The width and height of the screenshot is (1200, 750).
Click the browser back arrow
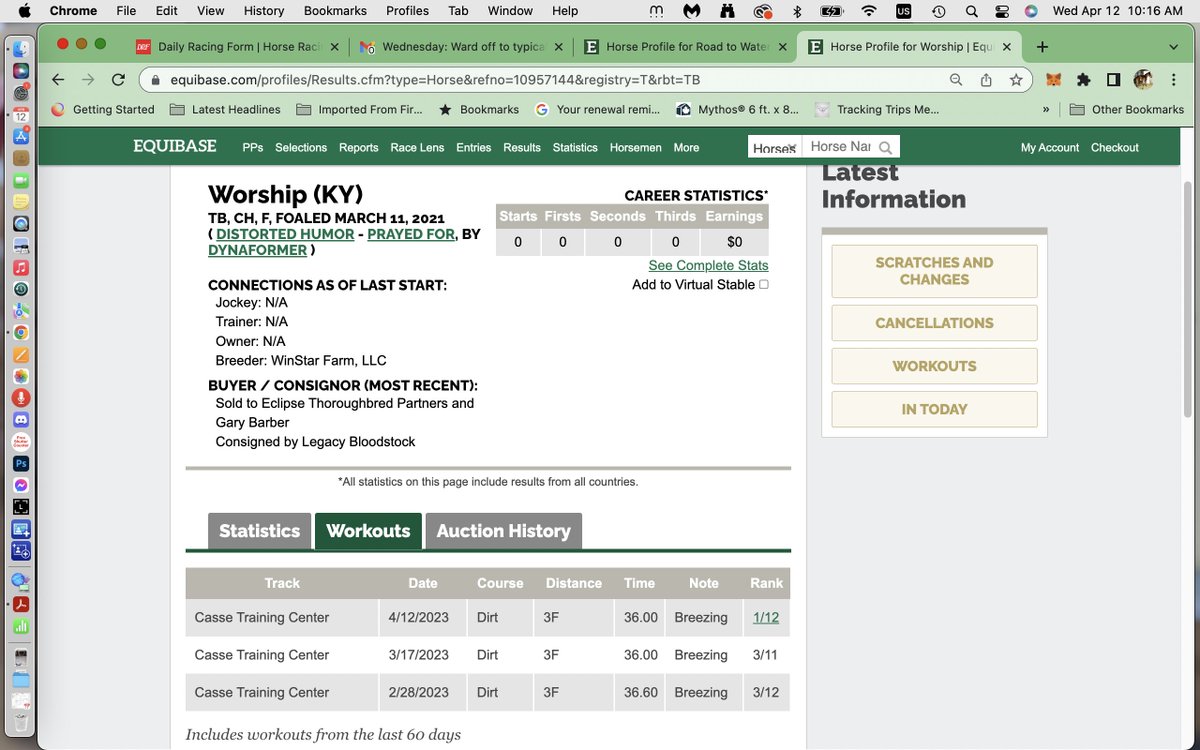pyautogui.click(x=59, y=80)
